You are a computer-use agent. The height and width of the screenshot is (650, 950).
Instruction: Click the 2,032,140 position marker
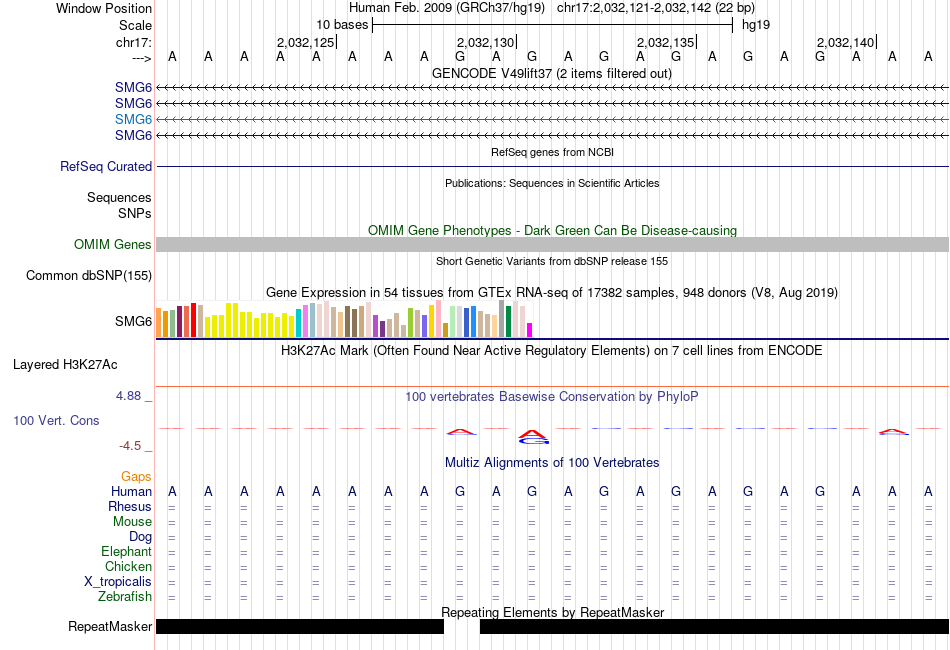pyautogui.click(x=846, y=42)
